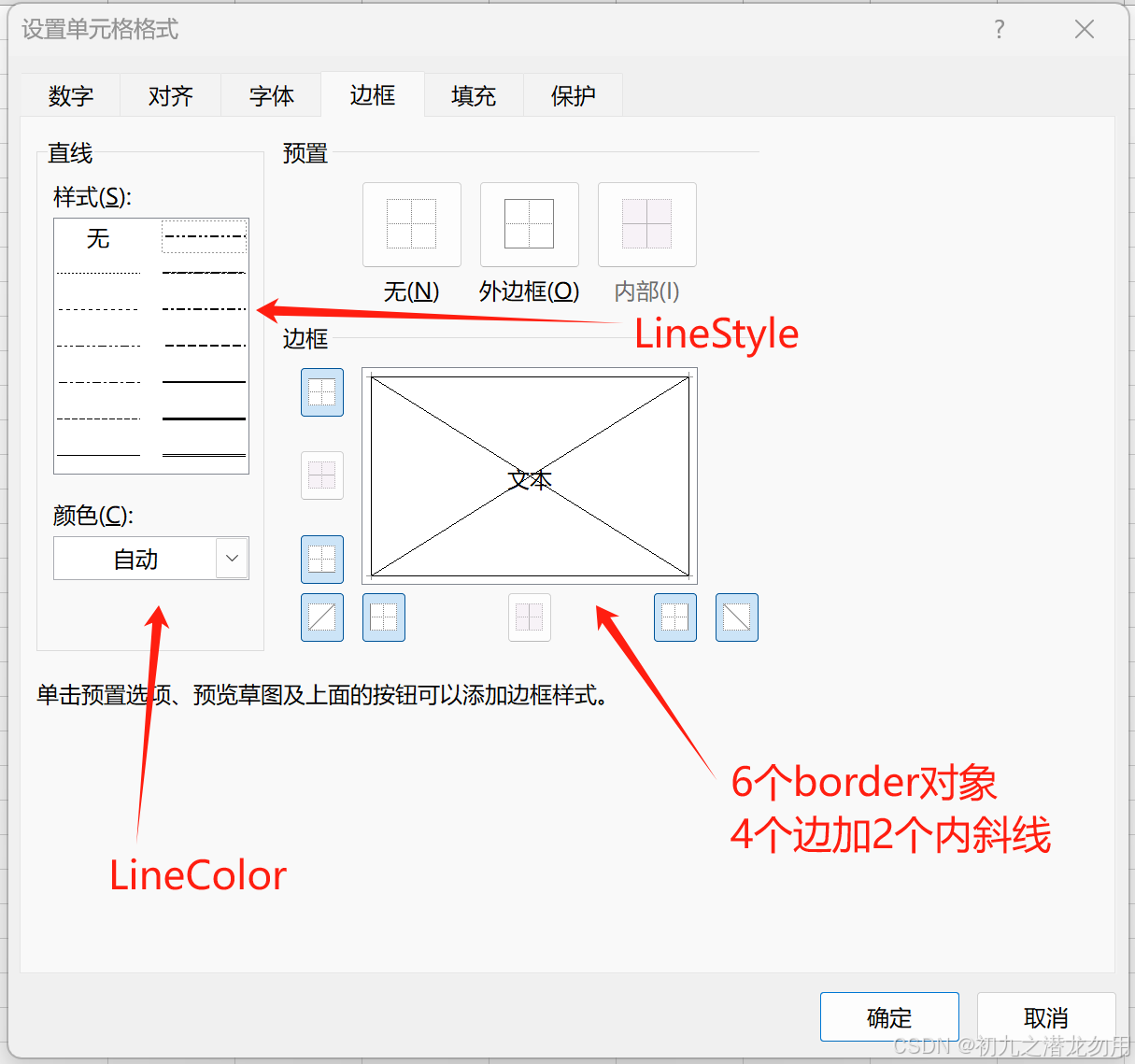Click the 内部(I) inside border preset icon
Image resolution: width=1135 pixels, height=1064 pixels.
pos(646,224)
